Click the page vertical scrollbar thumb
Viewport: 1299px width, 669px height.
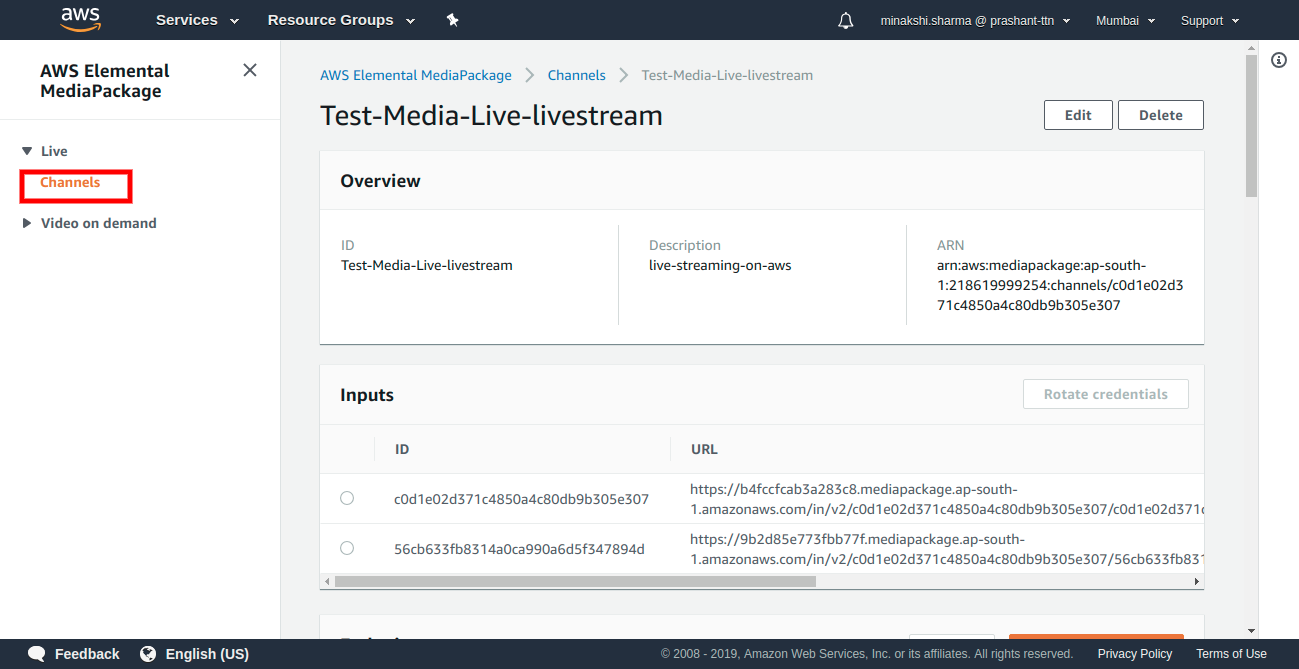click(1252, 125)
